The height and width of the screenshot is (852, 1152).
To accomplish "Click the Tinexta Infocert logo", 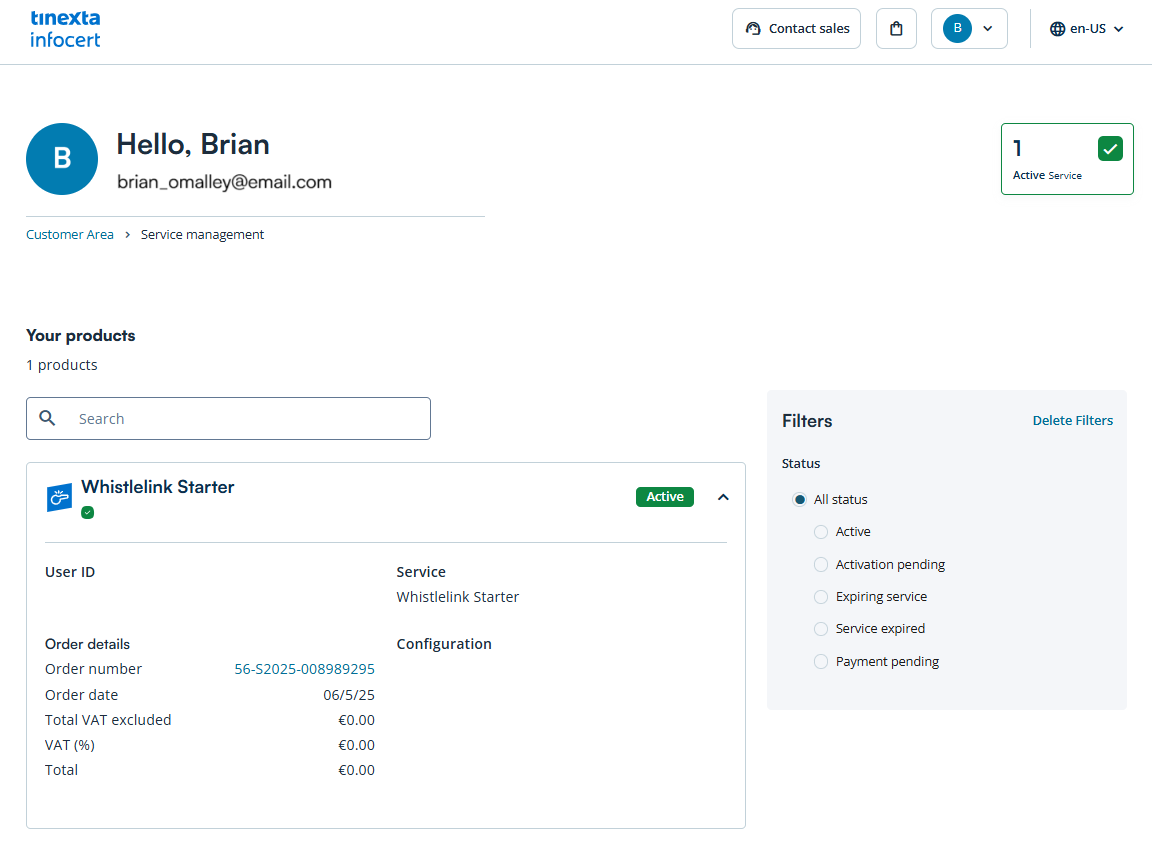I will click(65, 29).
